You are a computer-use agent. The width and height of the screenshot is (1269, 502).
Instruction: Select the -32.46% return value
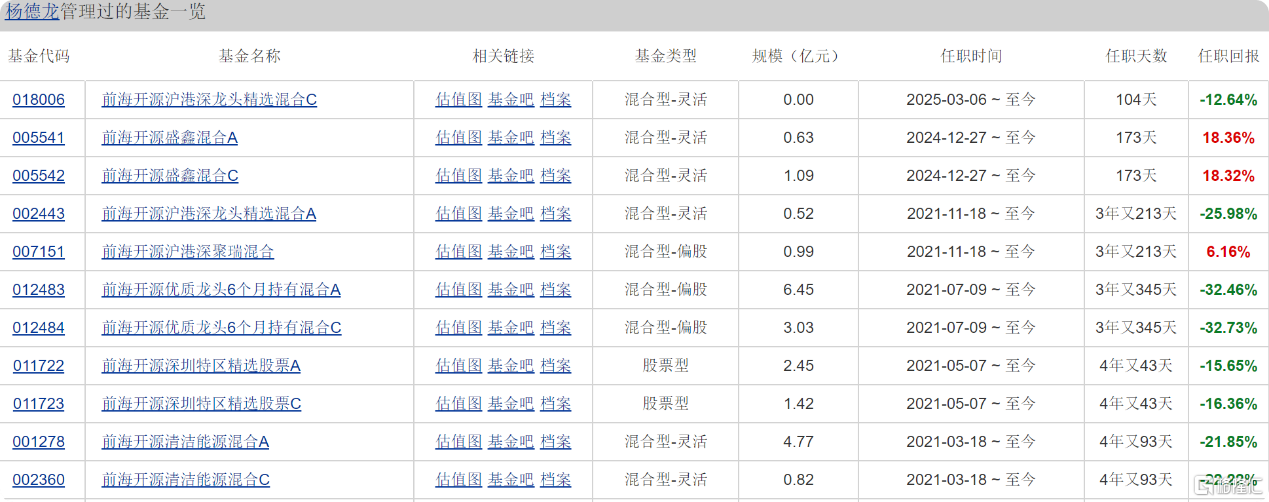1229,290
